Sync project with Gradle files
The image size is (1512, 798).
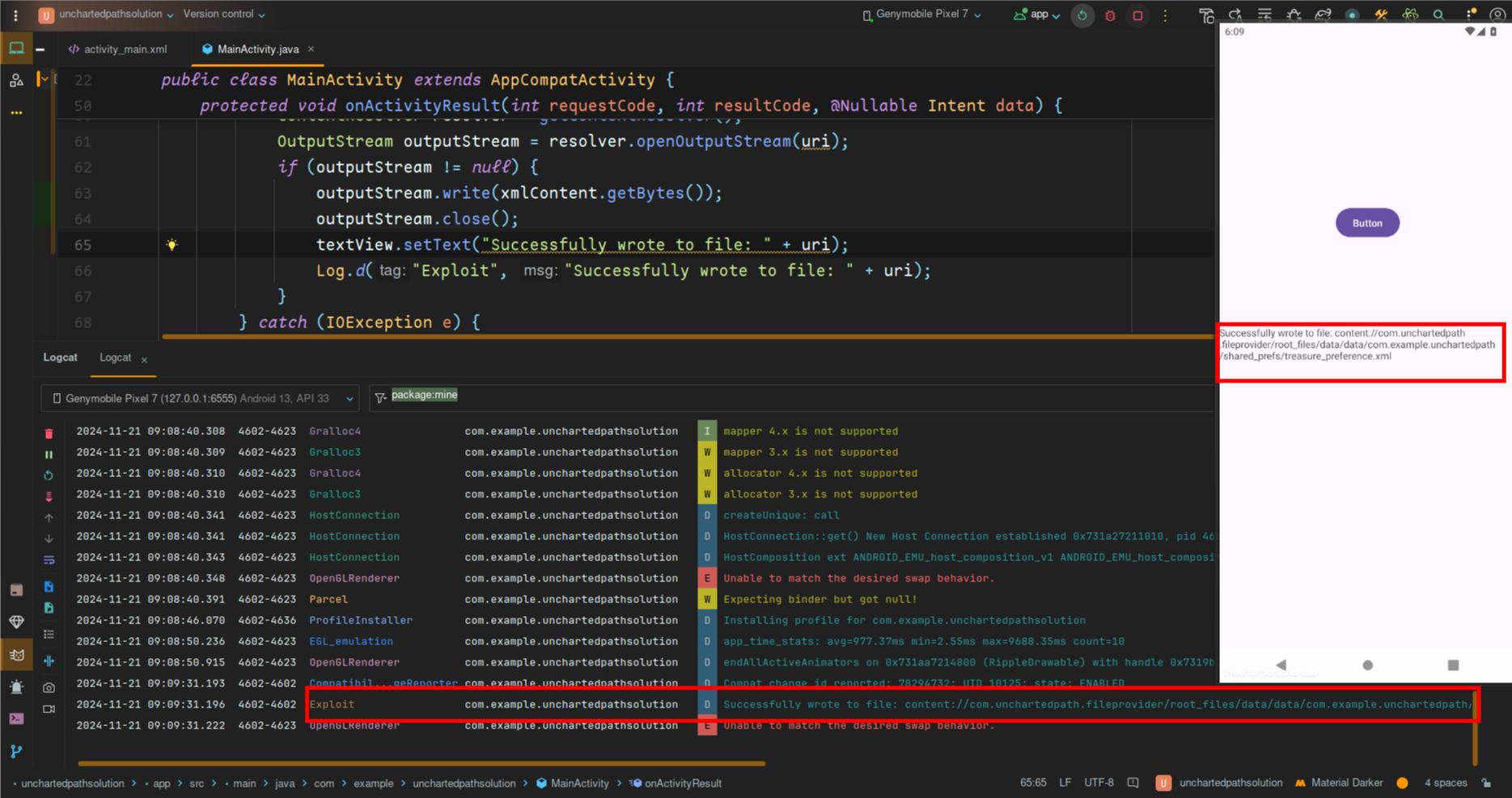[1323, 15]
